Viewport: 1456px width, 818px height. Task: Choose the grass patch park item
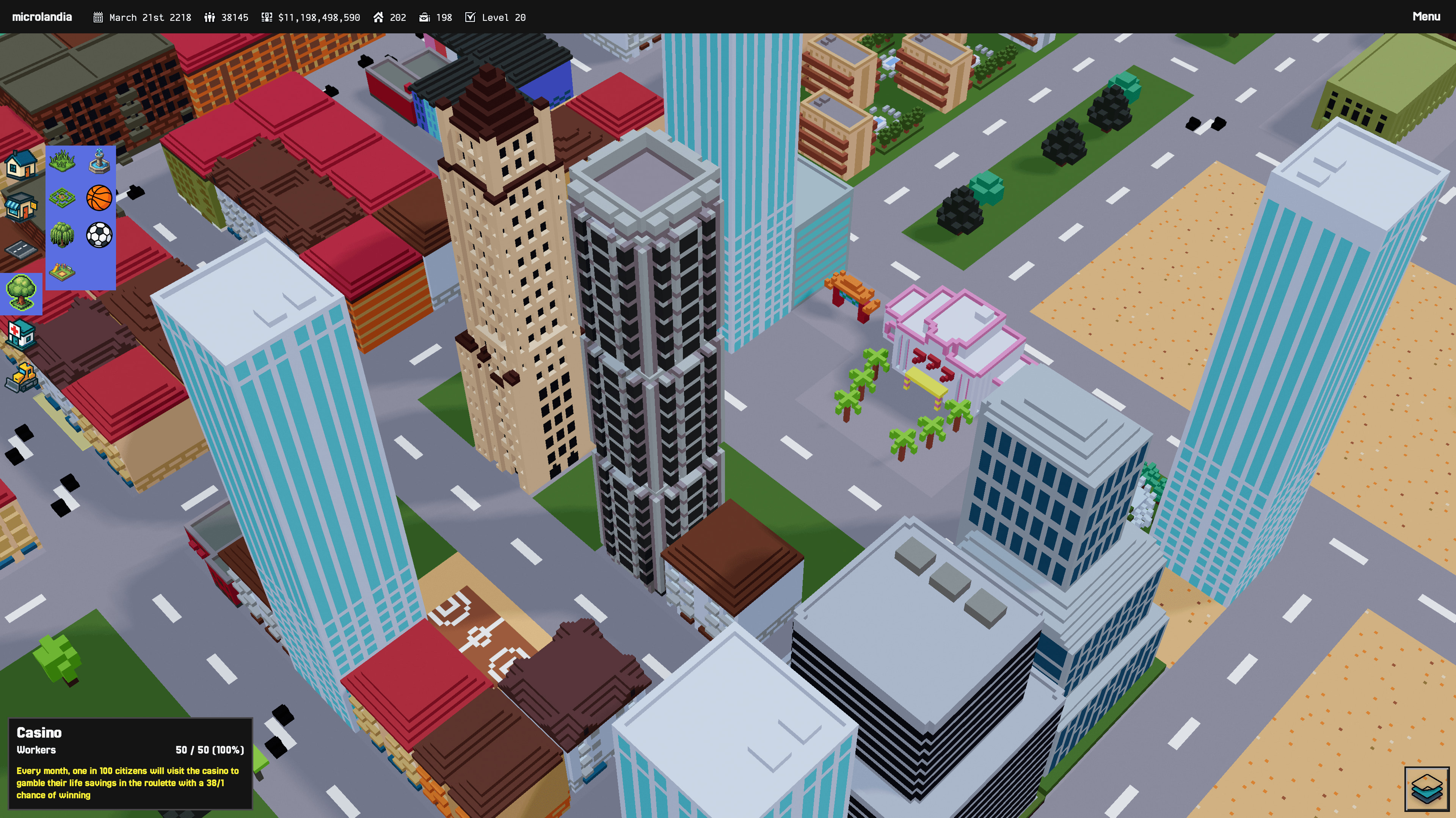(62, 161)
